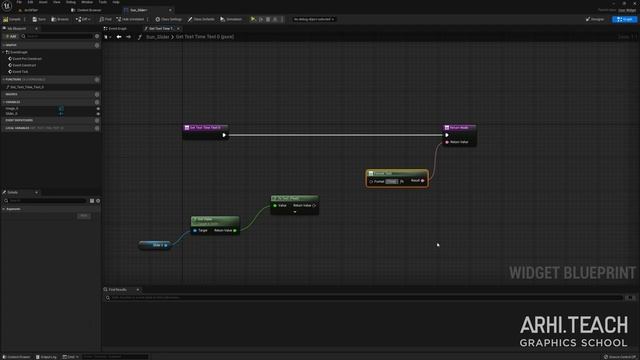Open Class Settings
The width and height of the screenshot is (640, 360).
point(169,19)
